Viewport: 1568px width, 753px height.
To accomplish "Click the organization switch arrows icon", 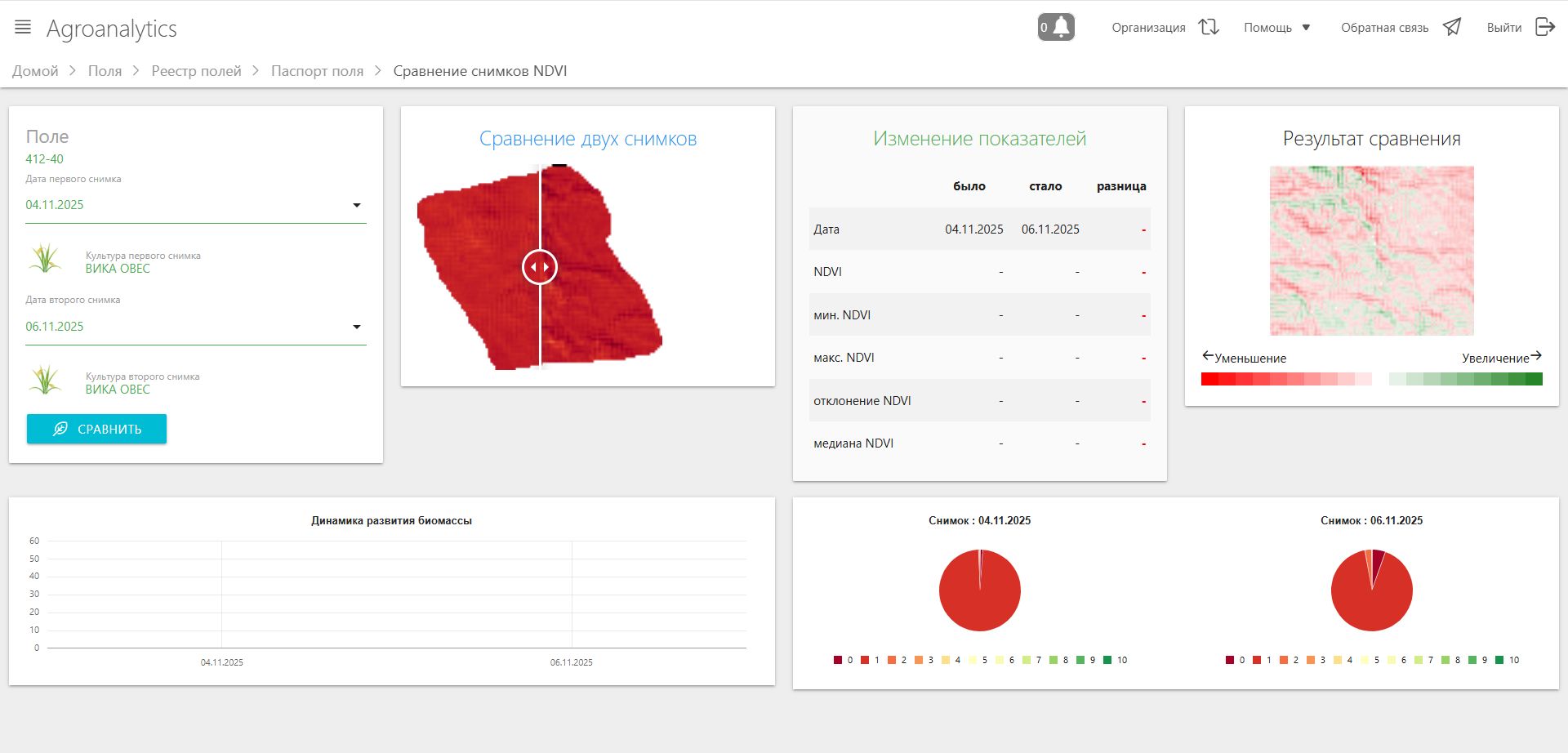I will coord(1209,27).
